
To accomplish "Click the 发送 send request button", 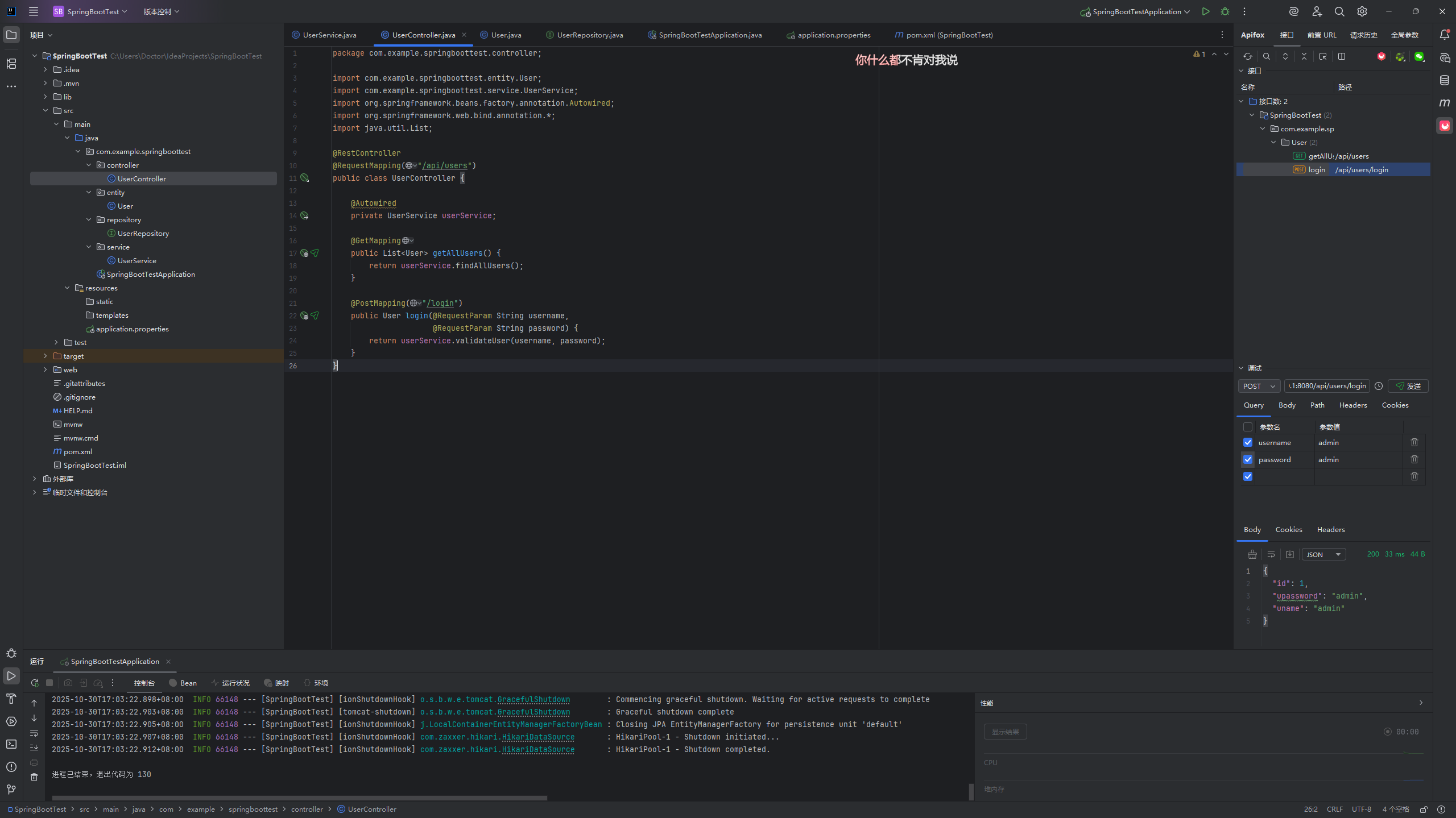I will [x=1408, y=386].
